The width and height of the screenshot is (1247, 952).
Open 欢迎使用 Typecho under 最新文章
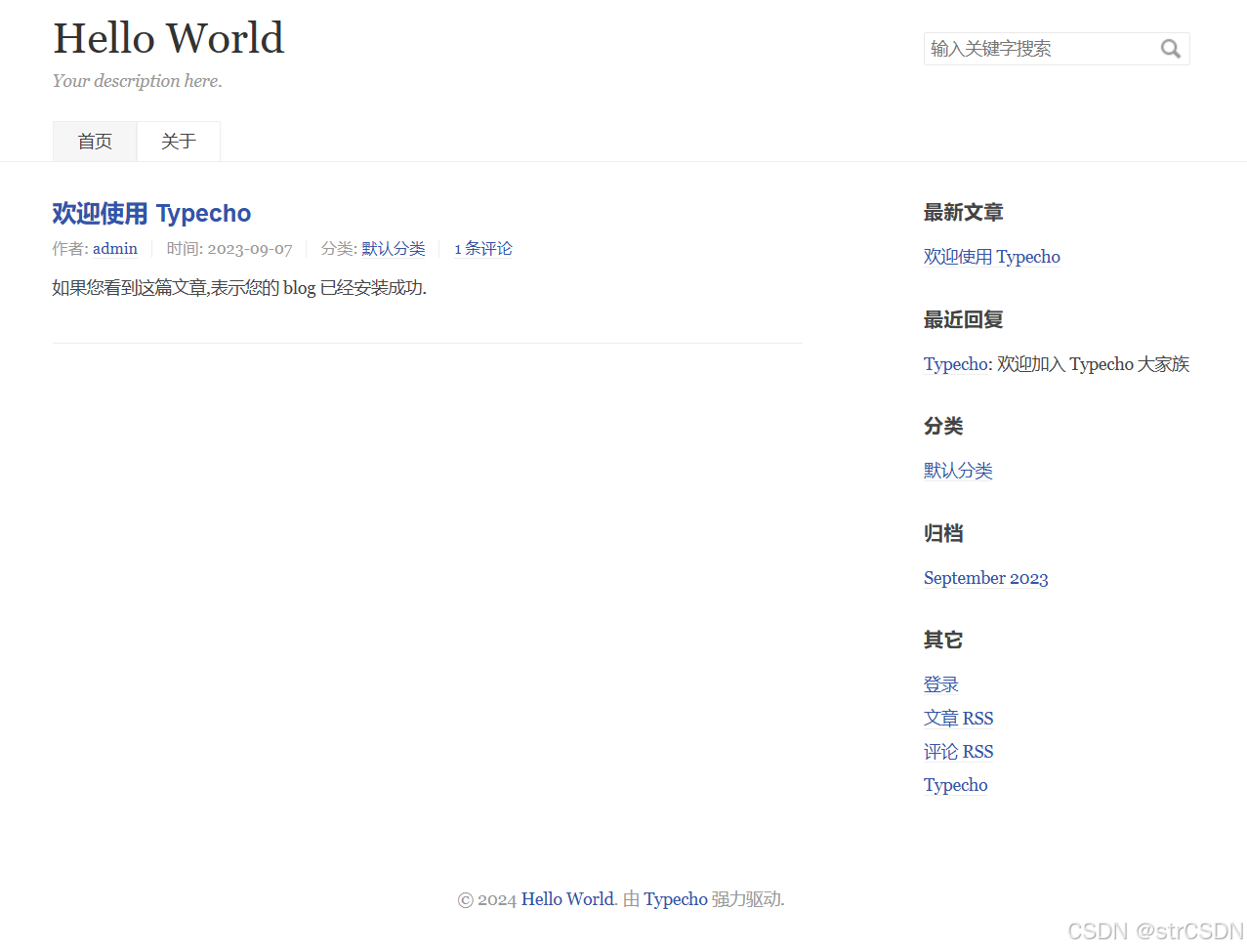pos(992,257)
